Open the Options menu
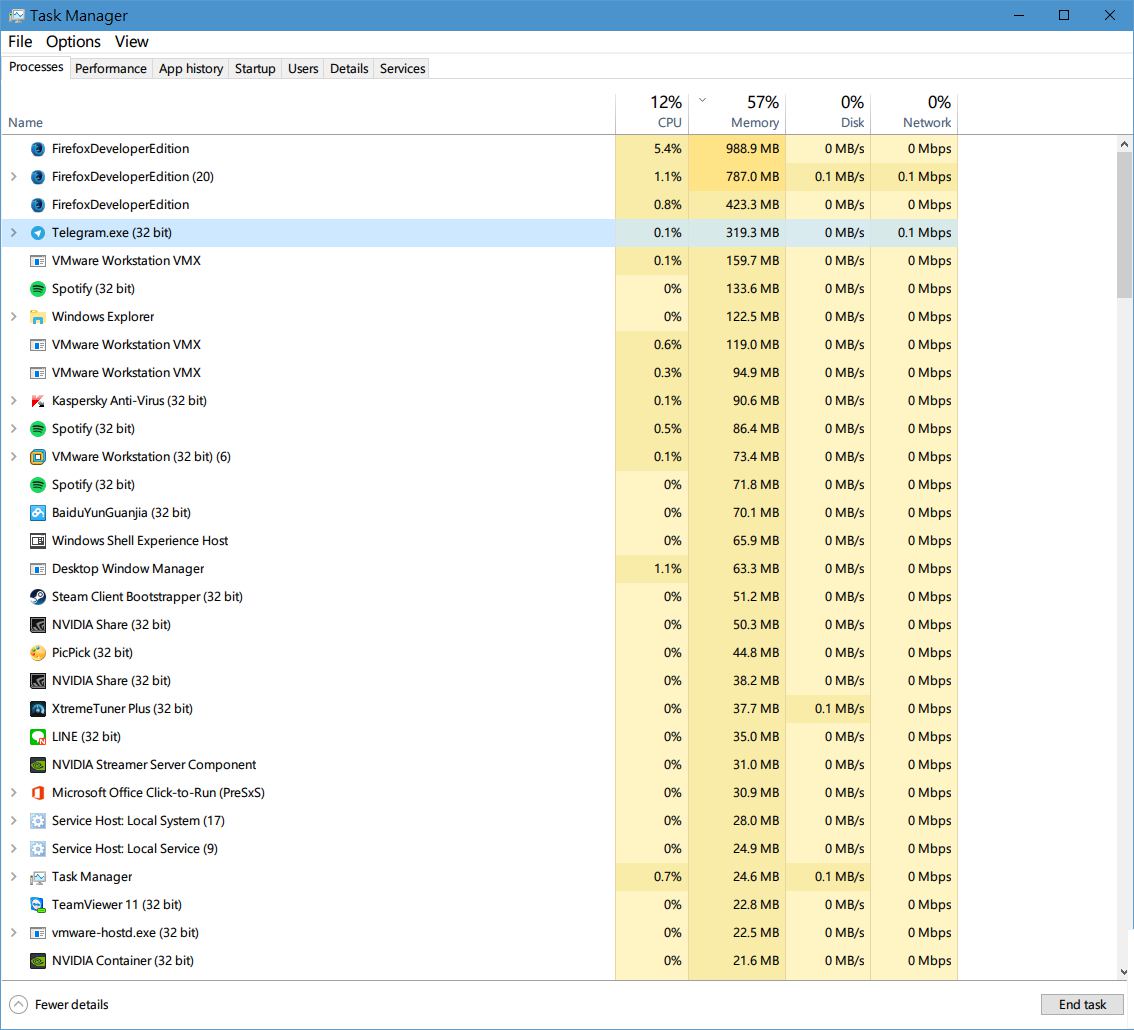This screenshot has height=1030, width=1134. 73,42
